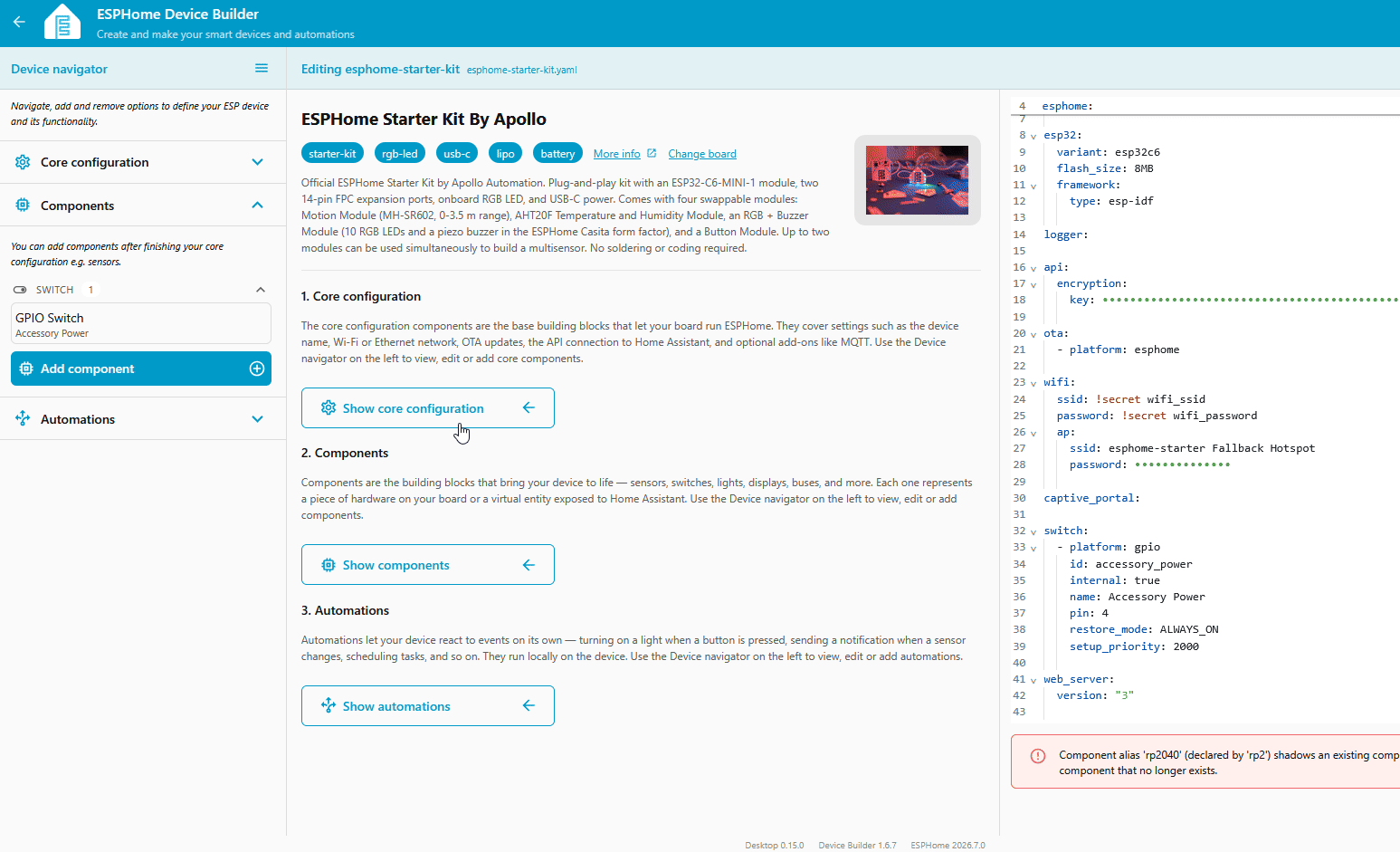Click the ap password masked value
The image size is (1400, 852).
coord(1183,464)
